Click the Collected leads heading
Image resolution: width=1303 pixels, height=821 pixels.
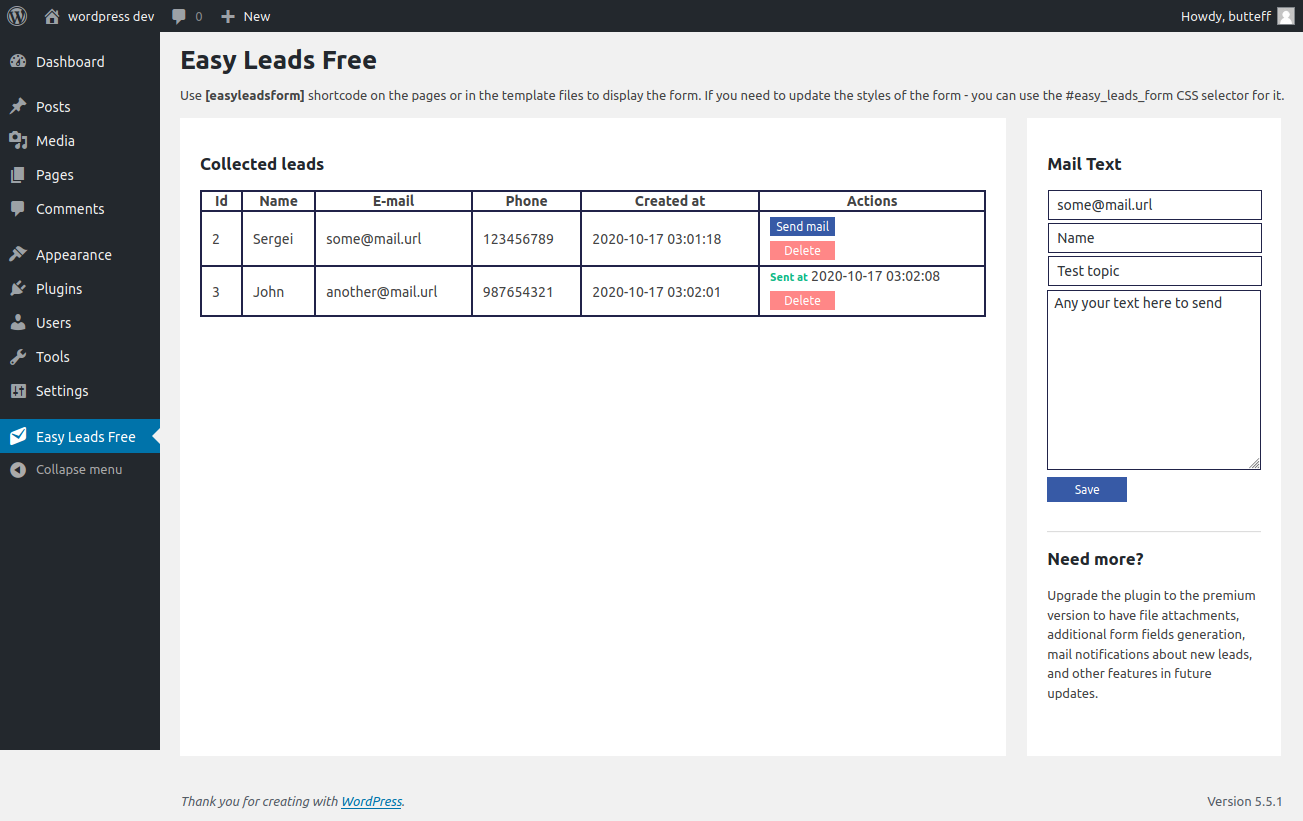pyautogui.click(x=262, y=164)
